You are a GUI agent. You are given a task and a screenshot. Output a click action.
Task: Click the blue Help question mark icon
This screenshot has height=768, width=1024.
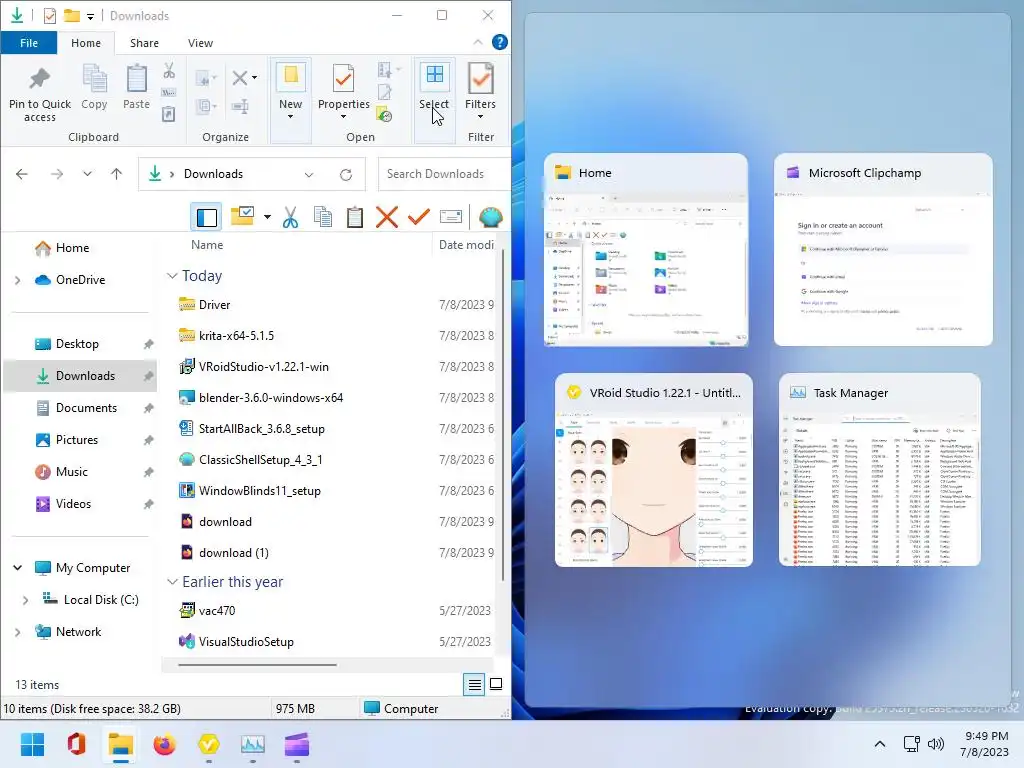click(x=500, y=42)
